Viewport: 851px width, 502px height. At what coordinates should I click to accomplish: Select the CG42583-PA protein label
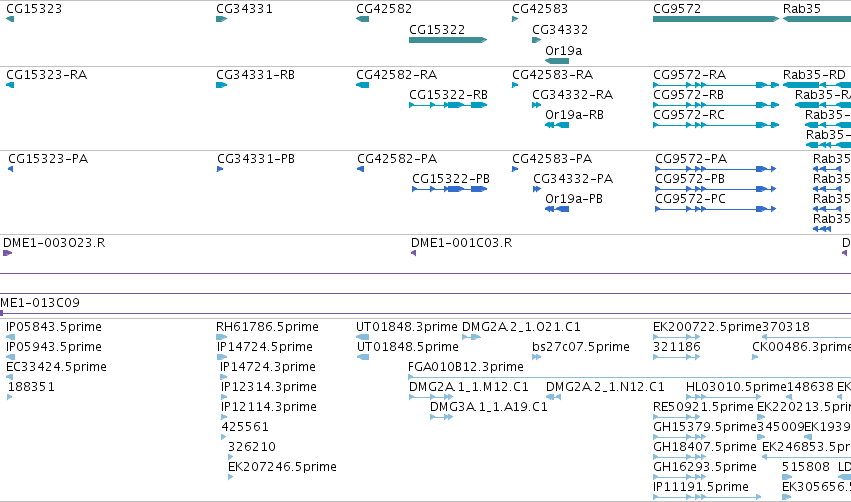(x=552, y=158)
